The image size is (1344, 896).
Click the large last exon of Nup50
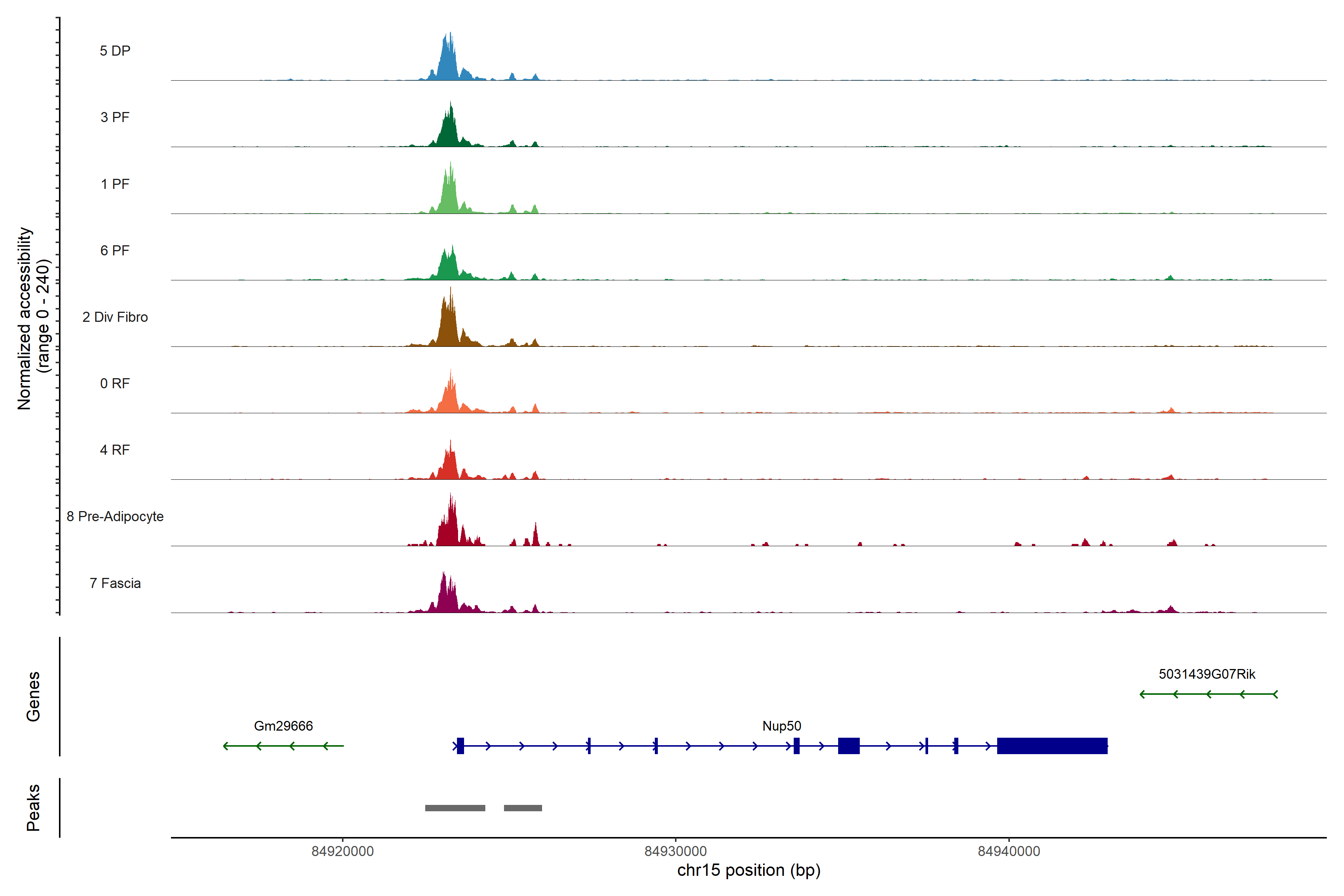[1052, 746]
